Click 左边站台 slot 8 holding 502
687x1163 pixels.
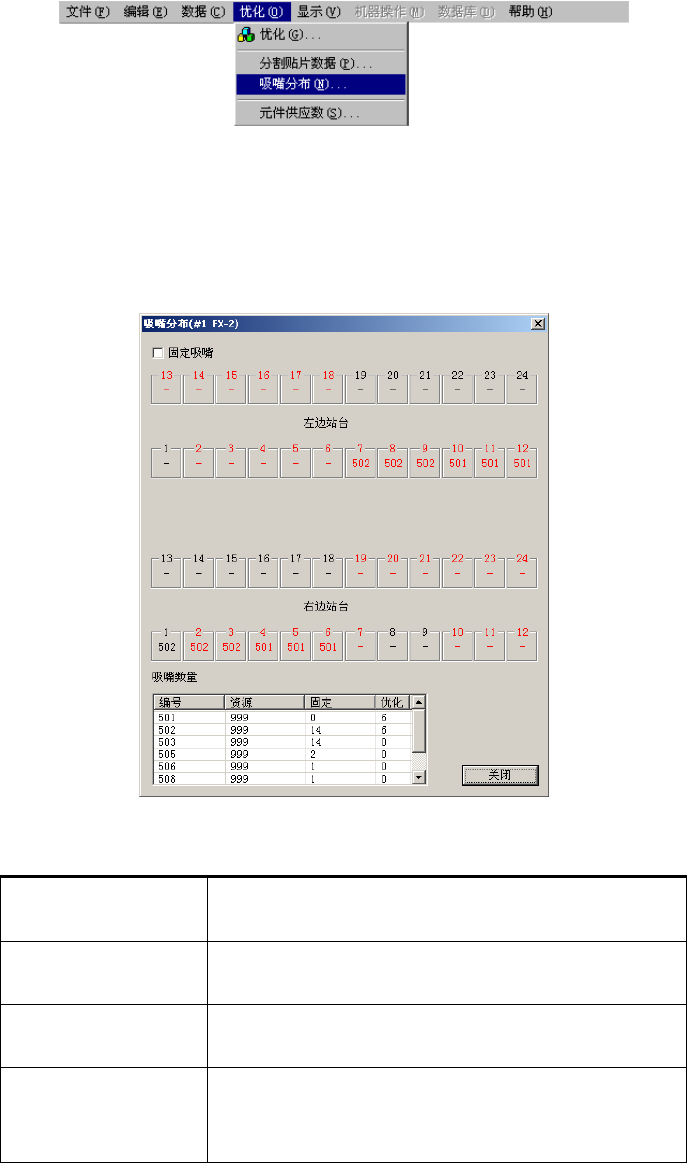pos(393,461)
